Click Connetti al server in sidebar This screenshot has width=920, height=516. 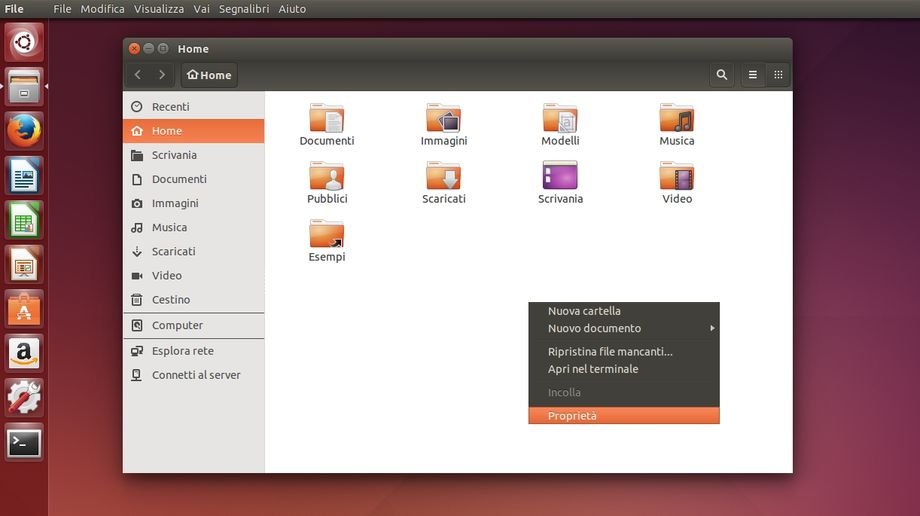pos(196,375)
